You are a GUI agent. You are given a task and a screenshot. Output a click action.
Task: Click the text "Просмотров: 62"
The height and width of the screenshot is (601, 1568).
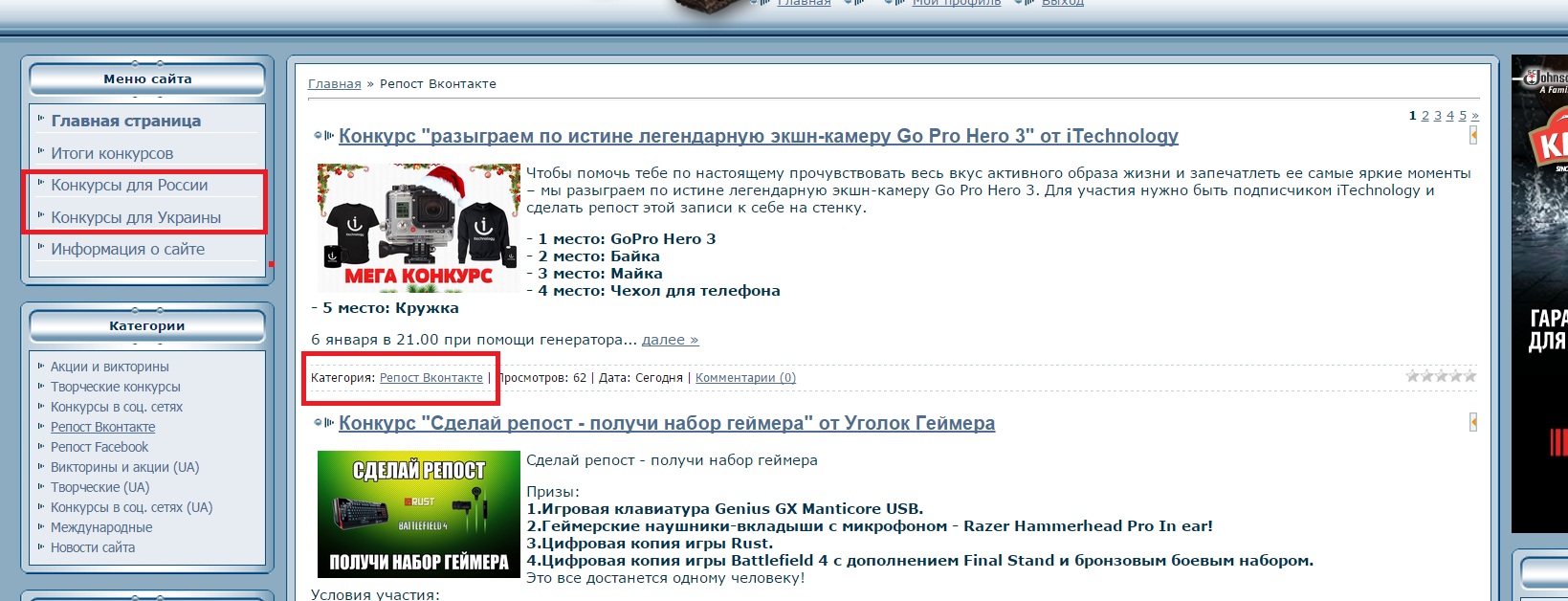[x=543, y=378]
